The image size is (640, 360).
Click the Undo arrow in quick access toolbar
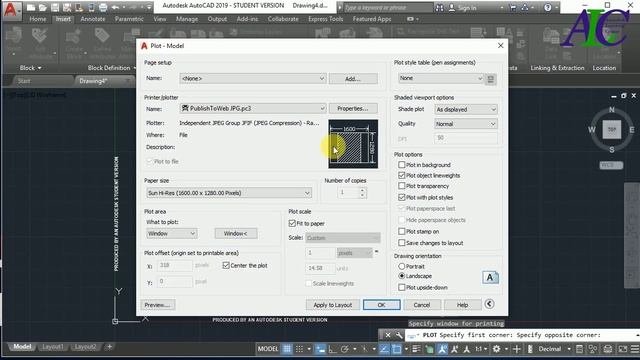116,7
